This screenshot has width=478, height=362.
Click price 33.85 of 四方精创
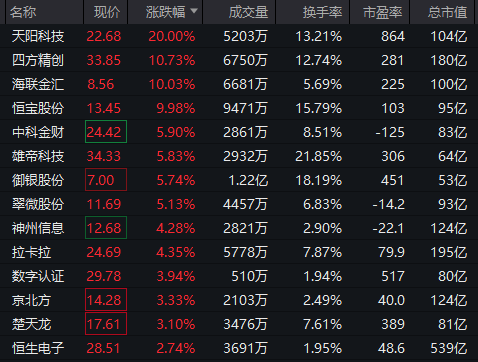pyautogui.click(x=104, y=60)
